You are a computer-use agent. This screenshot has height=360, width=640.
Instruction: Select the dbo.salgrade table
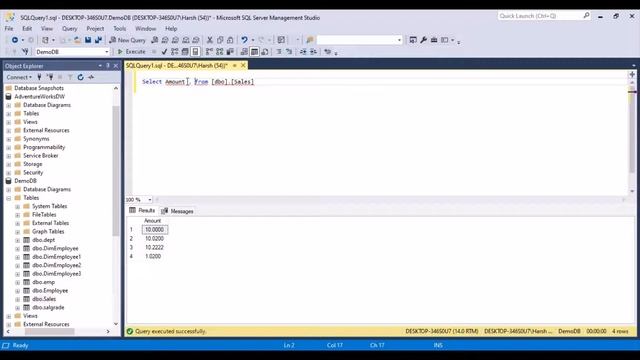click(x=48, y=307)
